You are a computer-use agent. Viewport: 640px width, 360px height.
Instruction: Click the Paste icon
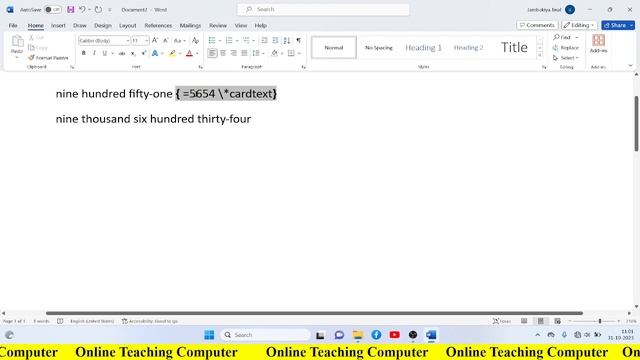(17, 42)
